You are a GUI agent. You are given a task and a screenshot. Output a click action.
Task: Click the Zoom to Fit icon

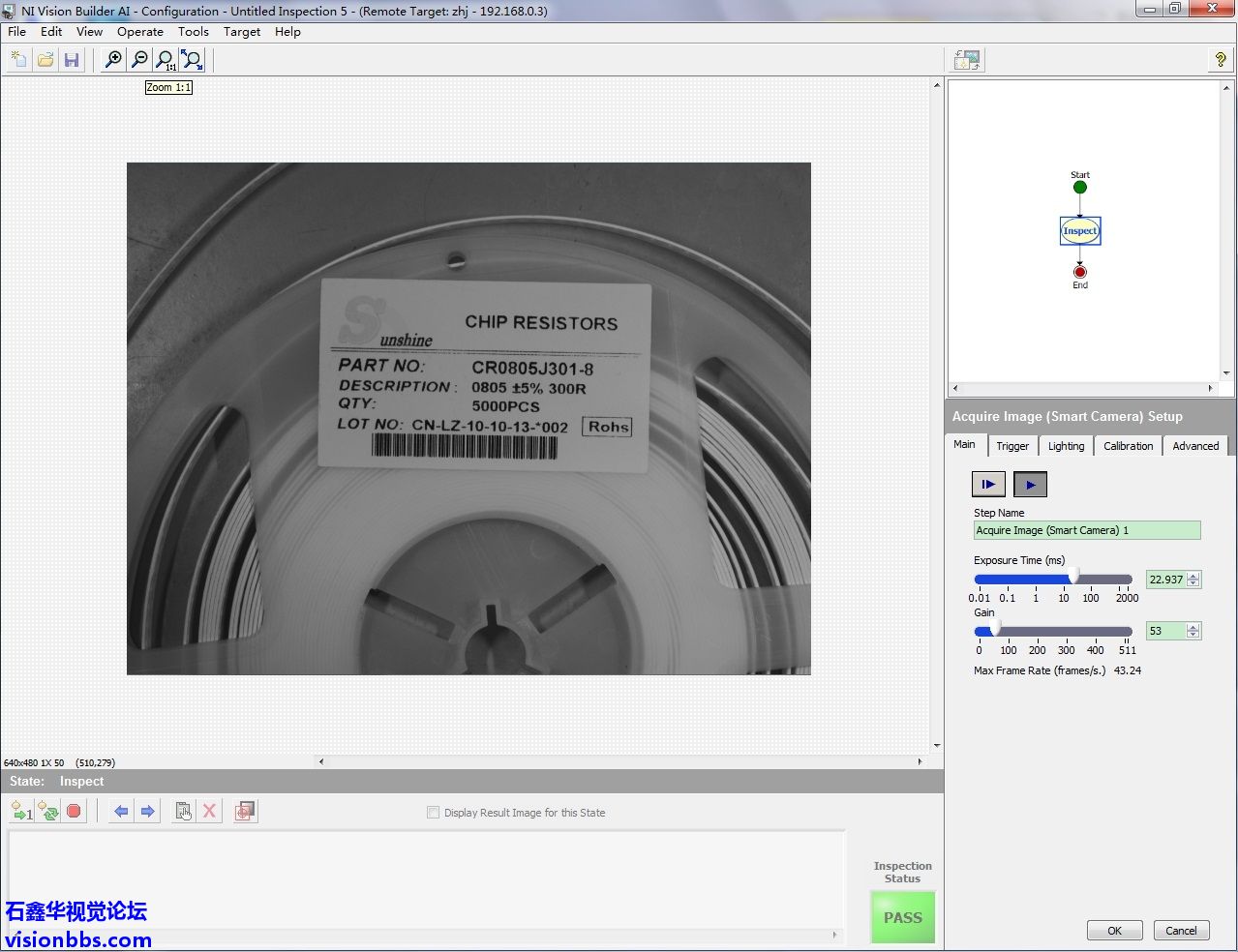(x=193, y=60)
